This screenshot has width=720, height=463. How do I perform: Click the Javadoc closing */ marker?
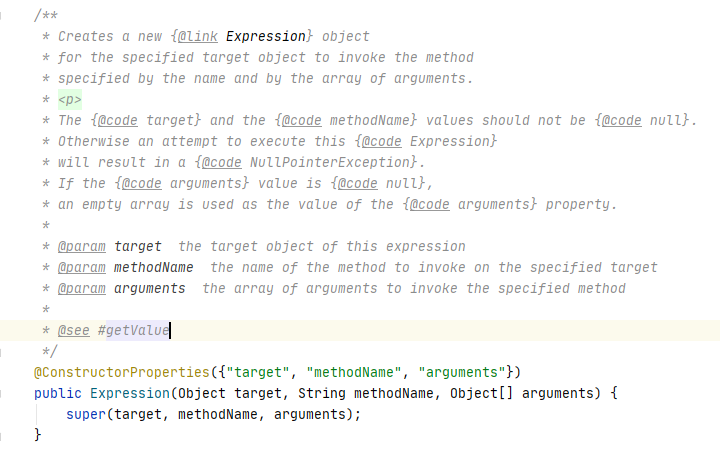coord(46,351)
